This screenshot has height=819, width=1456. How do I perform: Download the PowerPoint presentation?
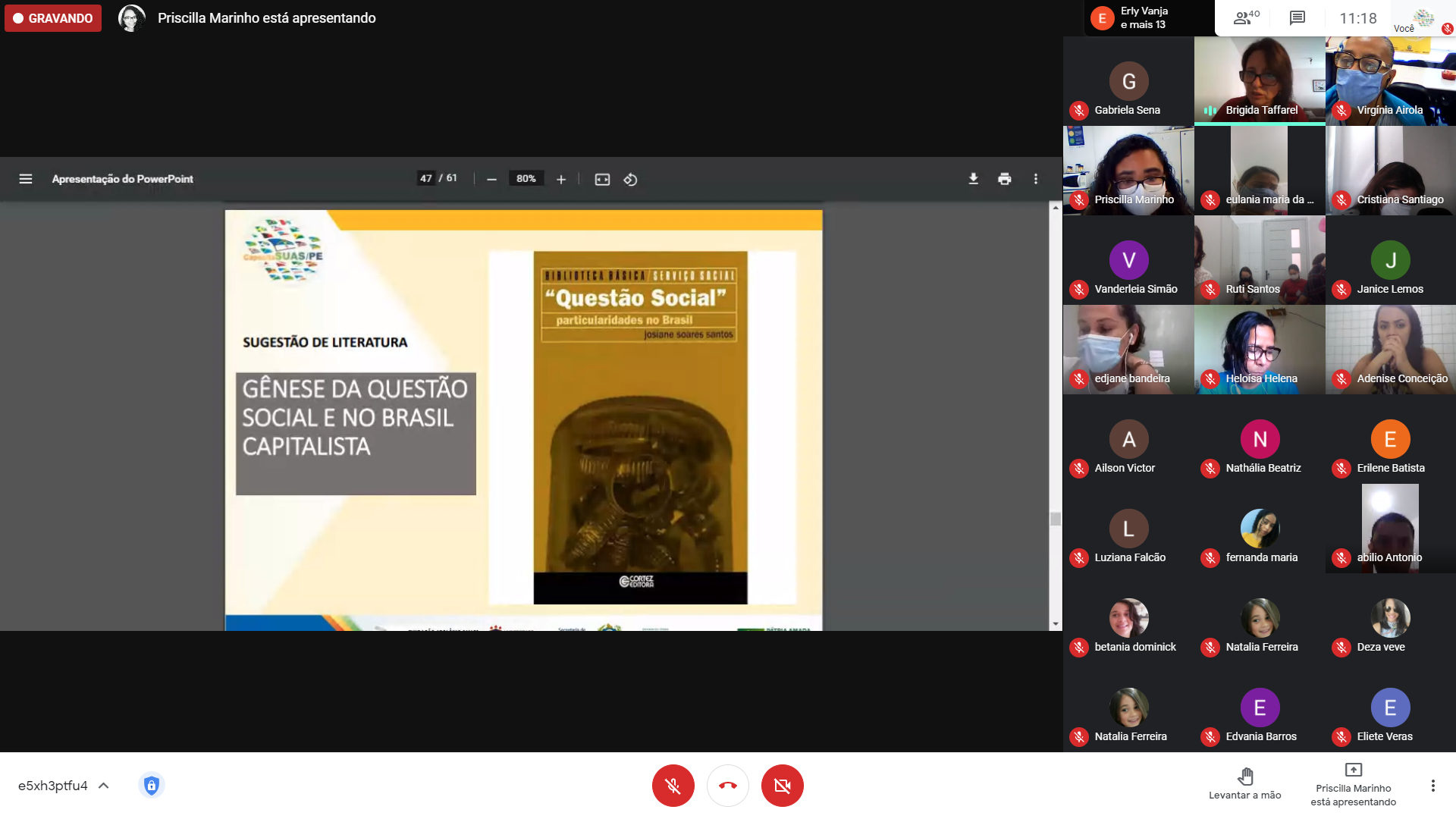(x=974, y=179)
